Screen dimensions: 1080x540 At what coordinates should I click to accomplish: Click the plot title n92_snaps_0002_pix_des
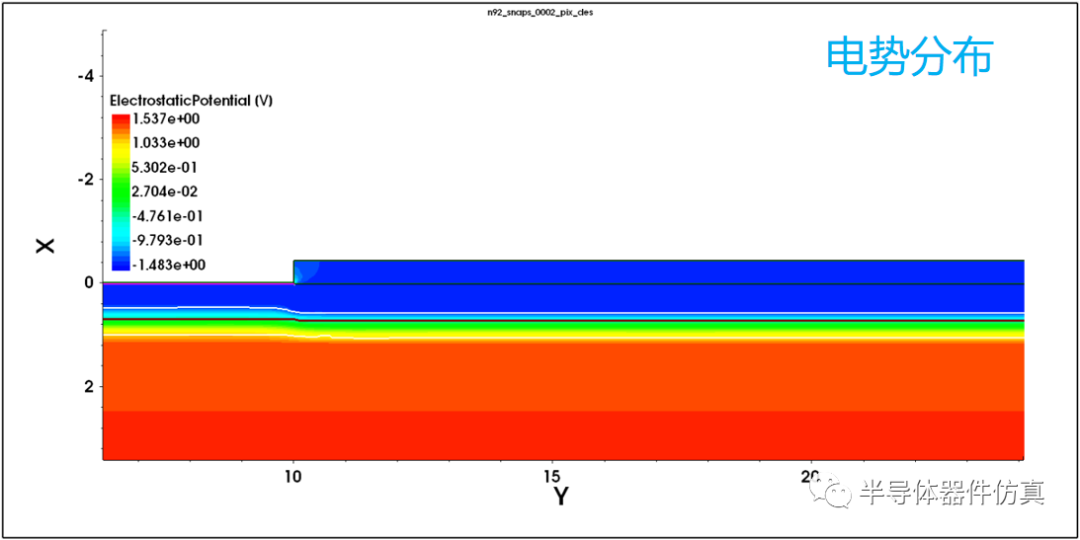[x=540, y=13]
